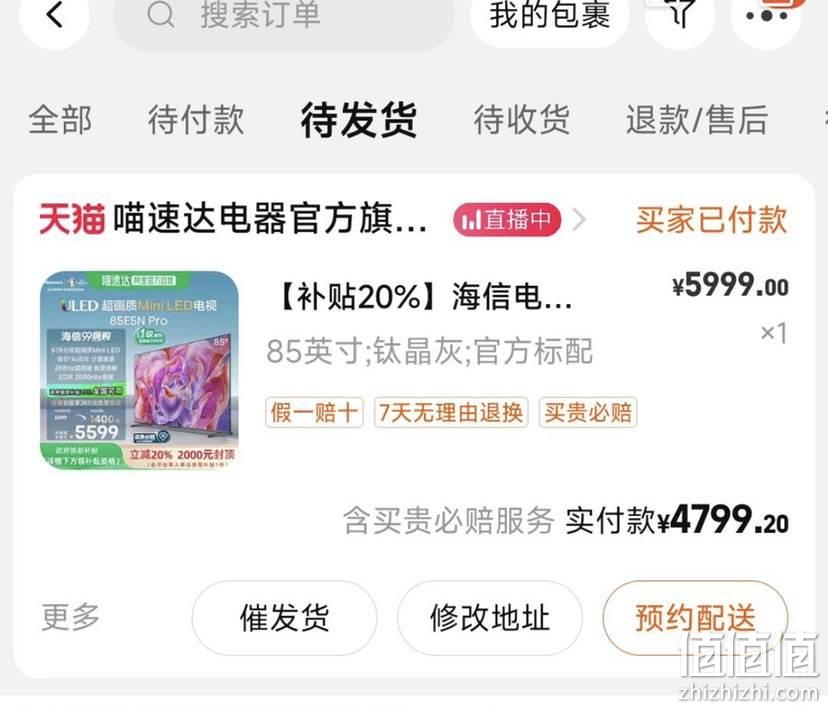Switch to the 待付款 tab
828x710 pixels.
[x=196, y=120]
